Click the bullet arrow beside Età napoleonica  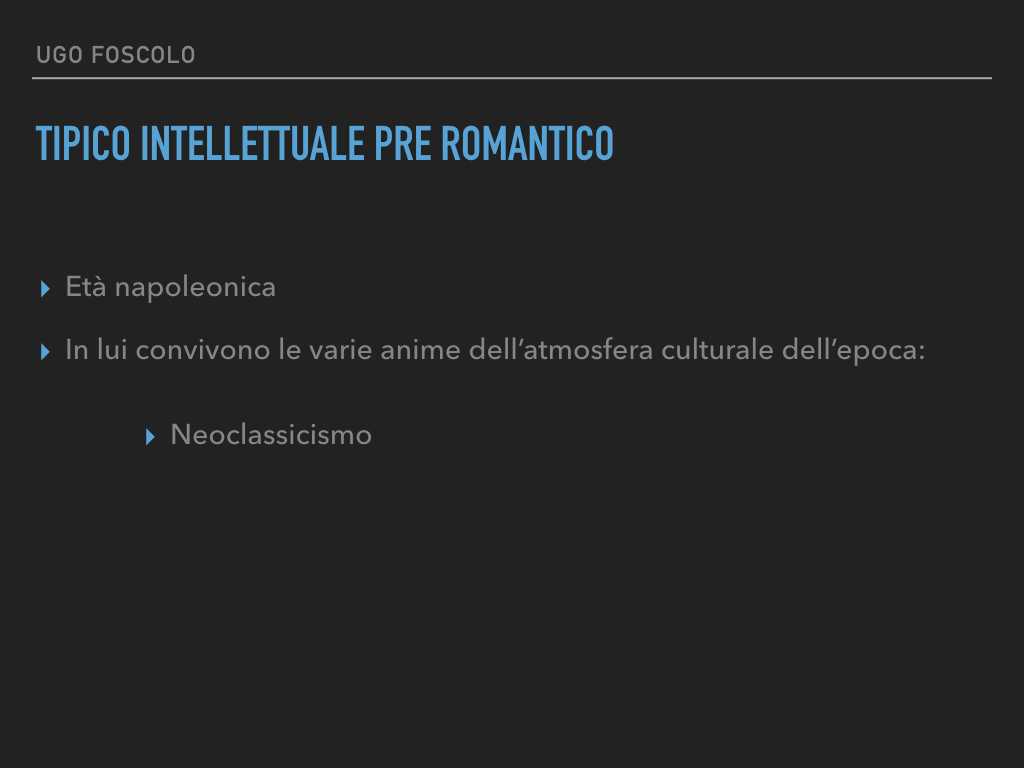point(45,289)
